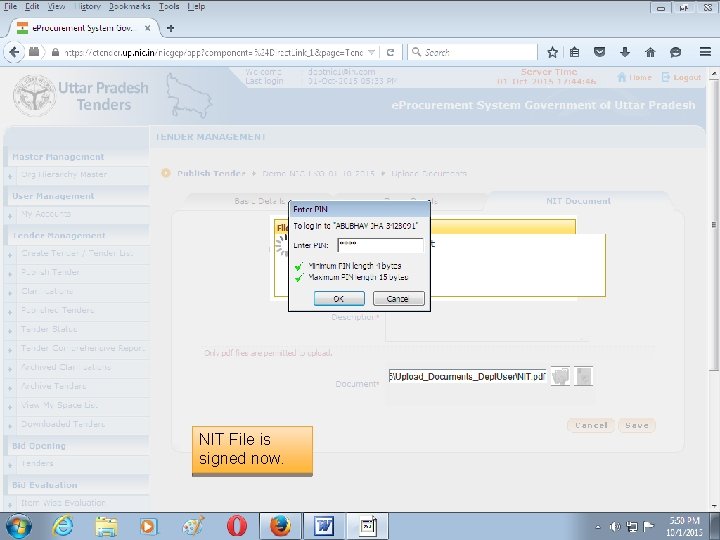Open the Pocket icon
720x540 pixels.
[x=599, y=52]
